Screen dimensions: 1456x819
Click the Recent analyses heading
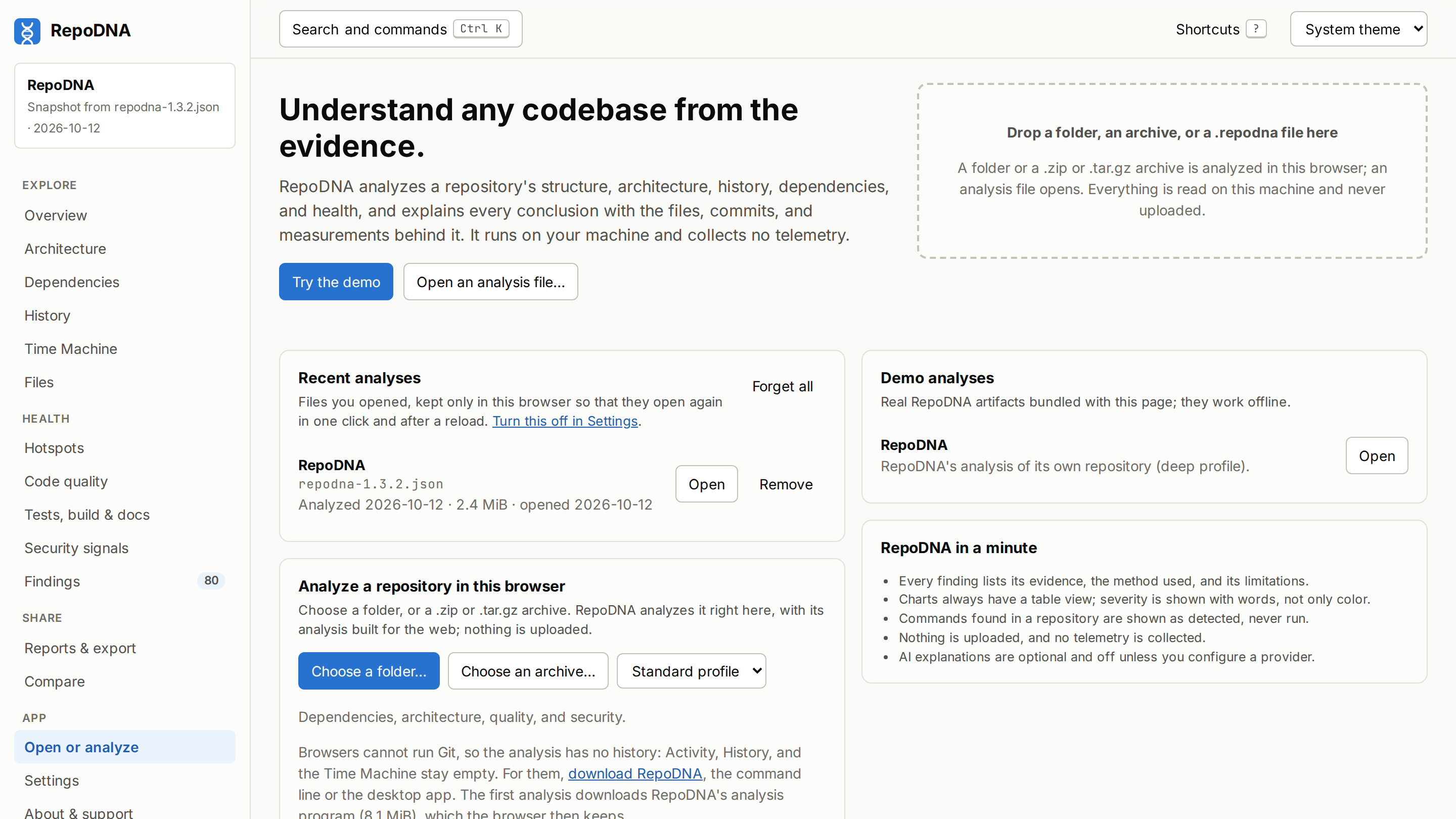[x=359, y=378]
